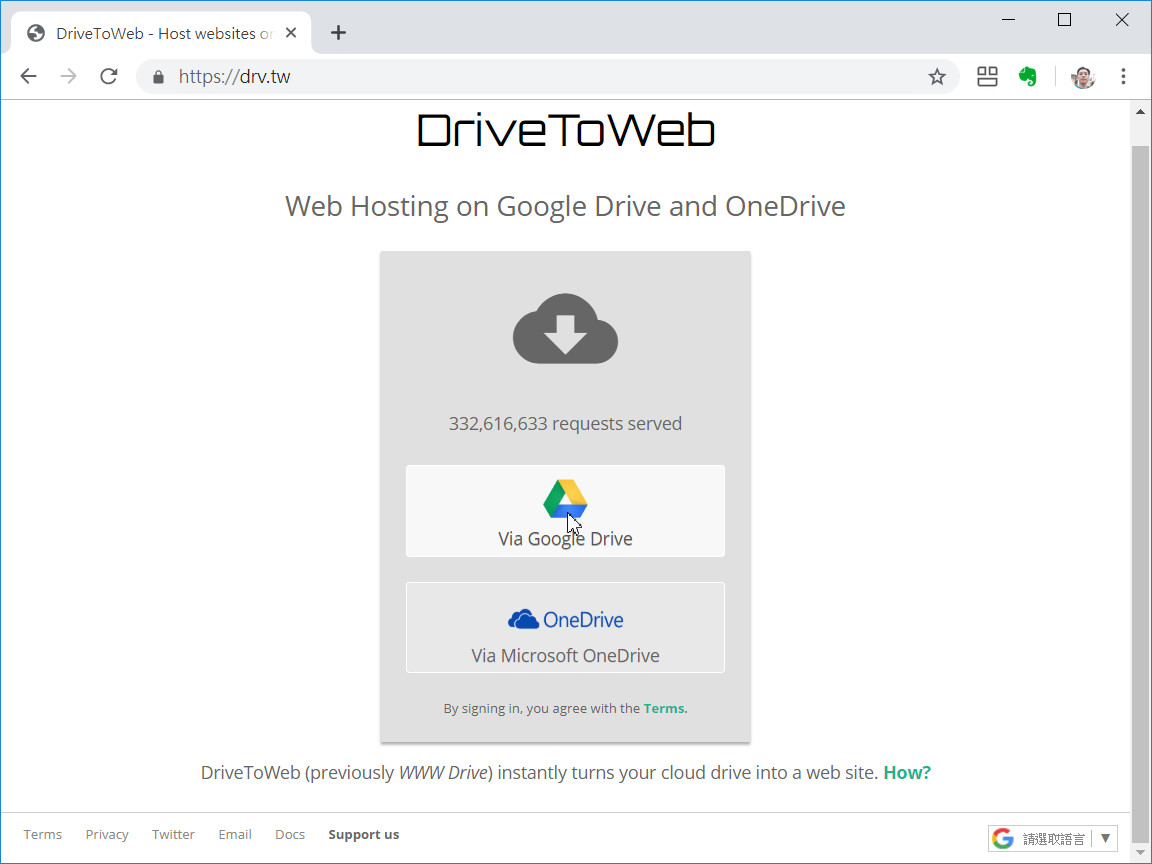Open the apps grid icon next to bookmark star
The image size is (1152, 864).
(987, 76)
